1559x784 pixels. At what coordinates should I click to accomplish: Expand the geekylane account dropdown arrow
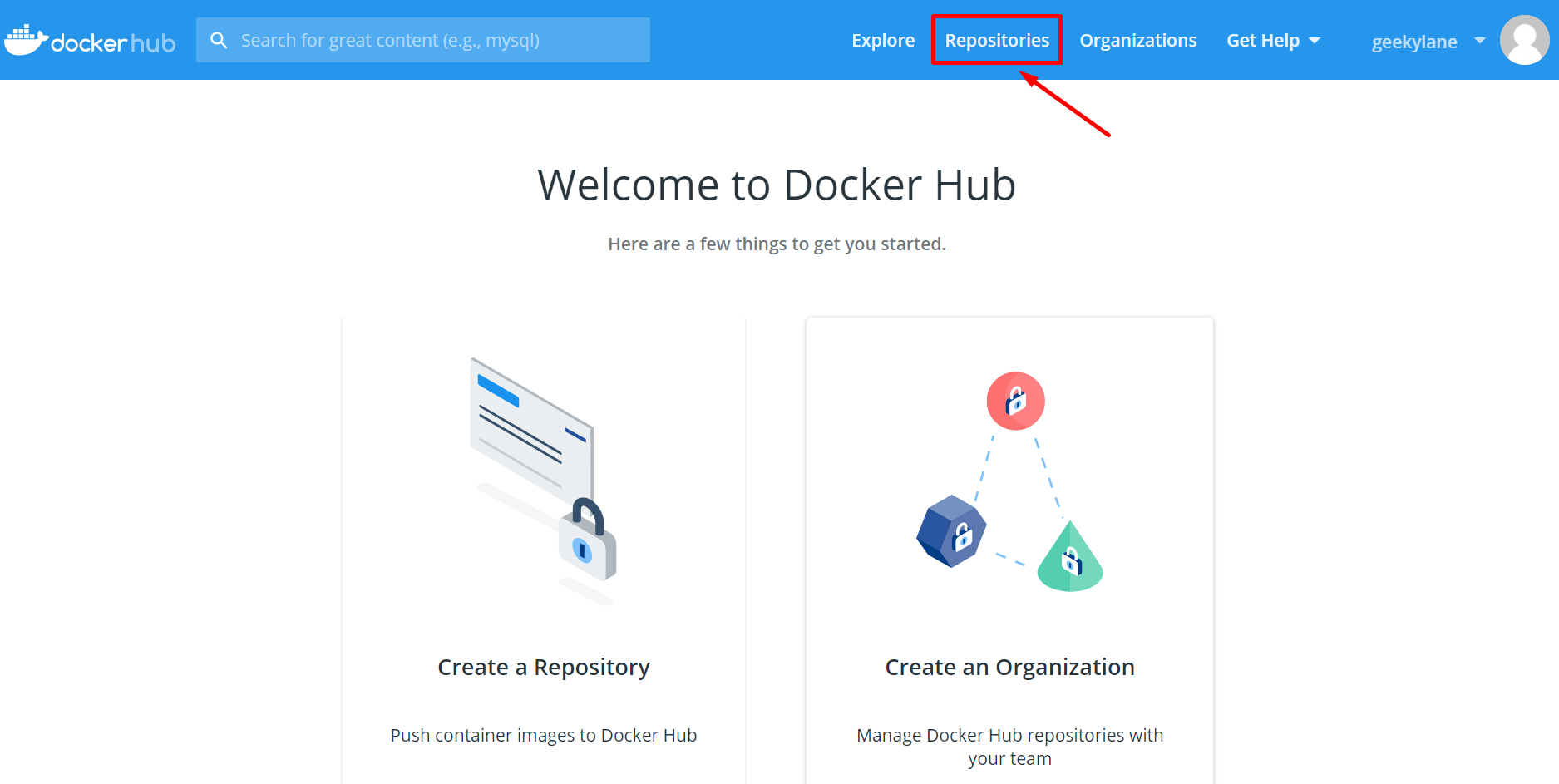click(x=1480, y=40)
